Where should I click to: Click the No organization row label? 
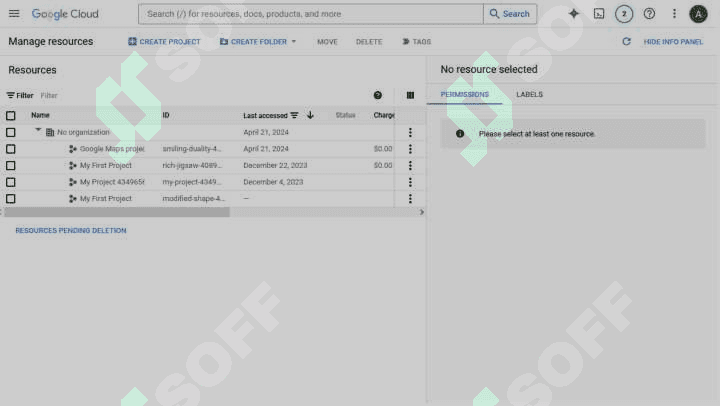pos(83,132)
